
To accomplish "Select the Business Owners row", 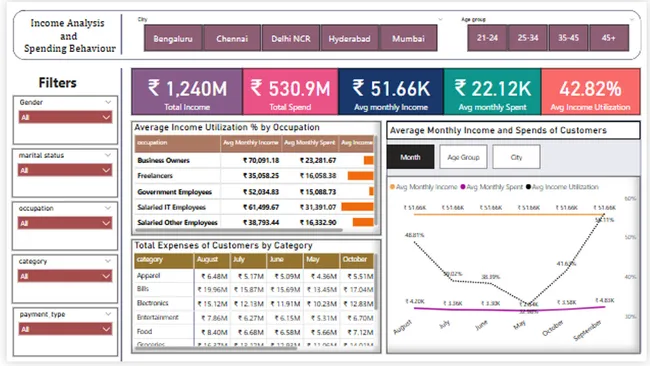I will [x=254, y=160].
